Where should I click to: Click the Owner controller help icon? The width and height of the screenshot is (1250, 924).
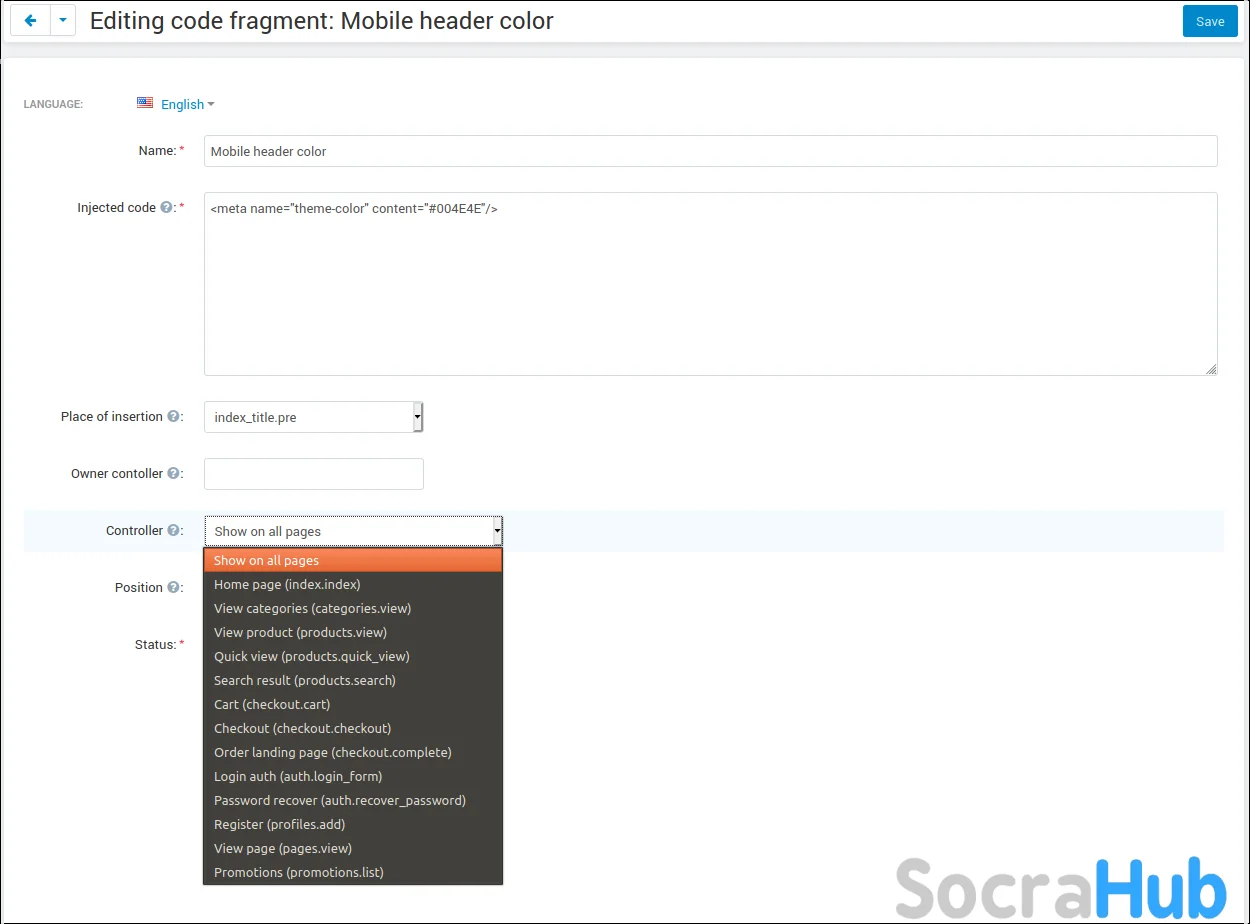pos(173,474)
